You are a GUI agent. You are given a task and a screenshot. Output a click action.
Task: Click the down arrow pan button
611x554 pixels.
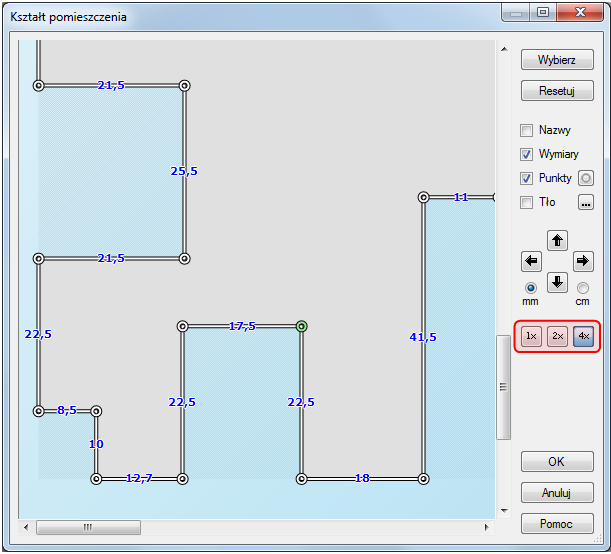[x=558, y=282]
